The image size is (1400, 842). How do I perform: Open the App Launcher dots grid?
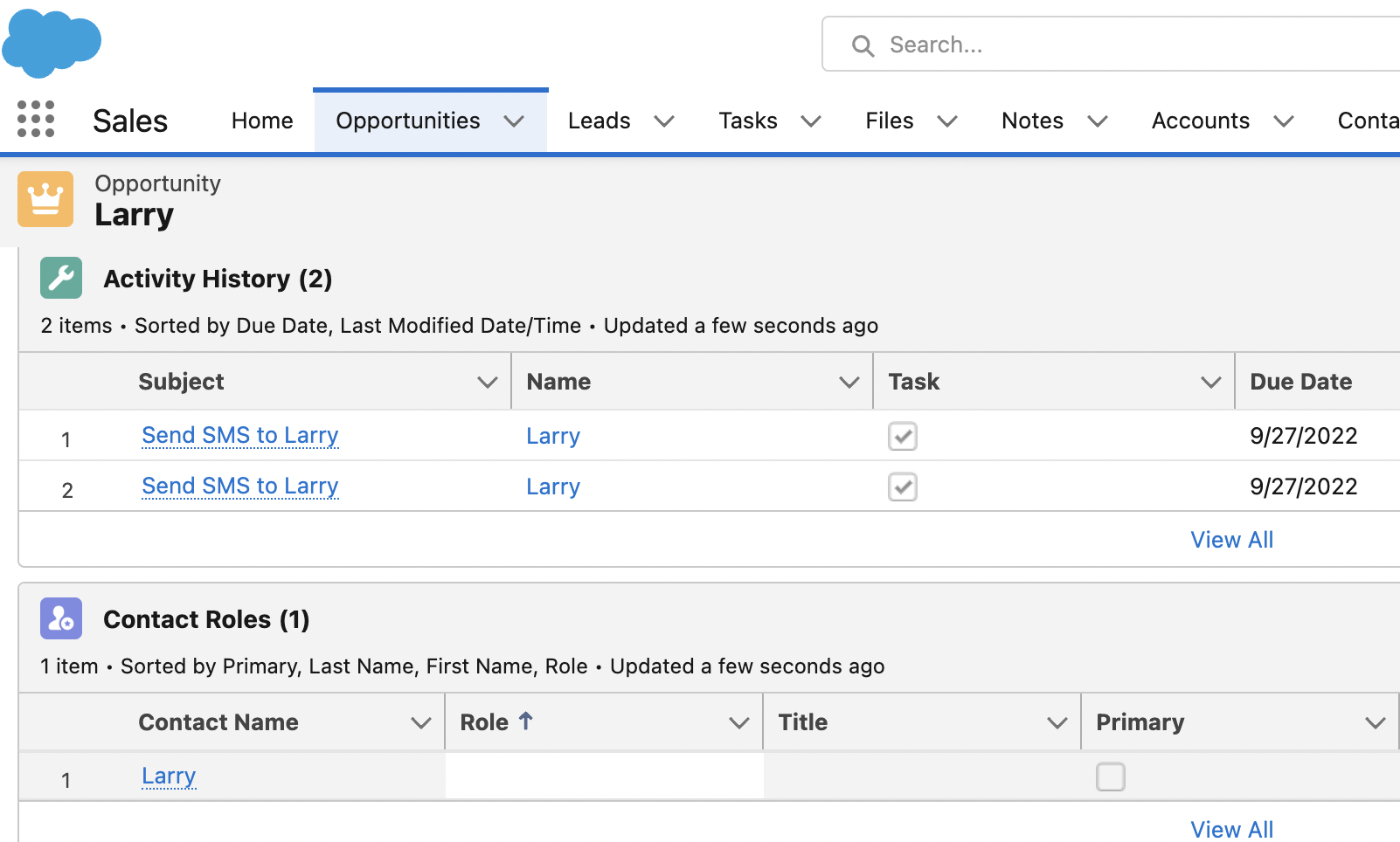pos(36,119)
